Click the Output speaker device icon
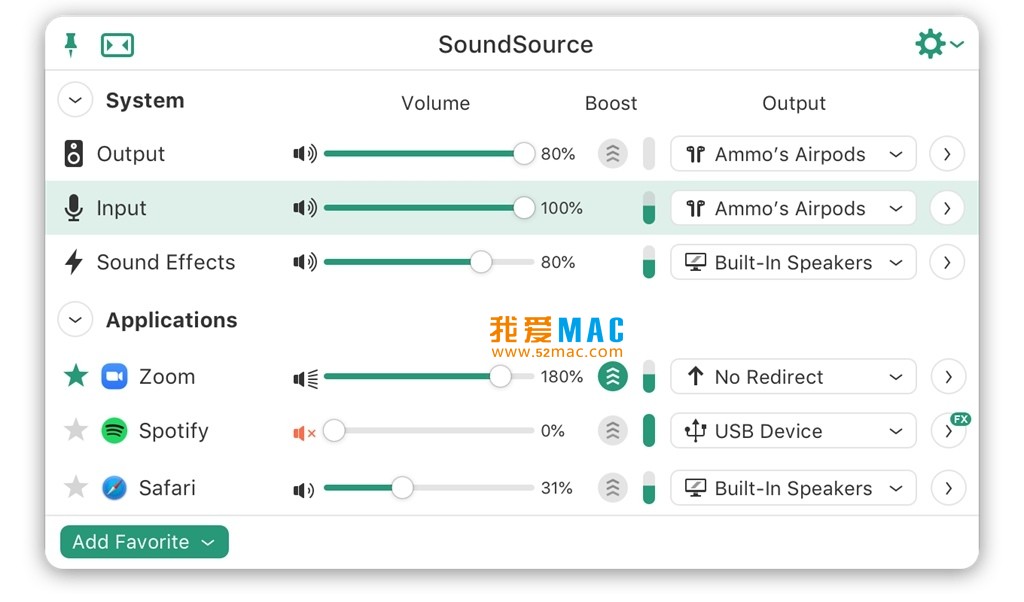The height and width of the screenshot is (602, 1024). (74, 154)
